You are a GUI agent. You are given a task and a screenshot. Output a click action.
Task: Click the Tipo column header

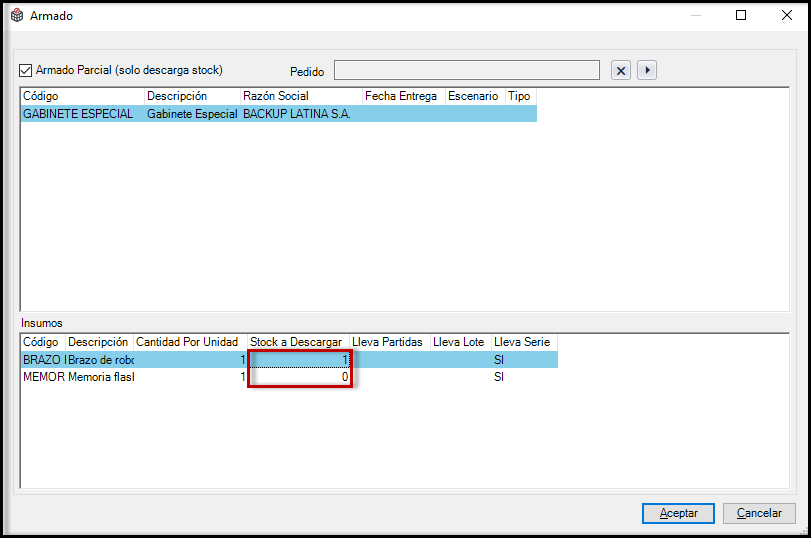pos(521,96)
